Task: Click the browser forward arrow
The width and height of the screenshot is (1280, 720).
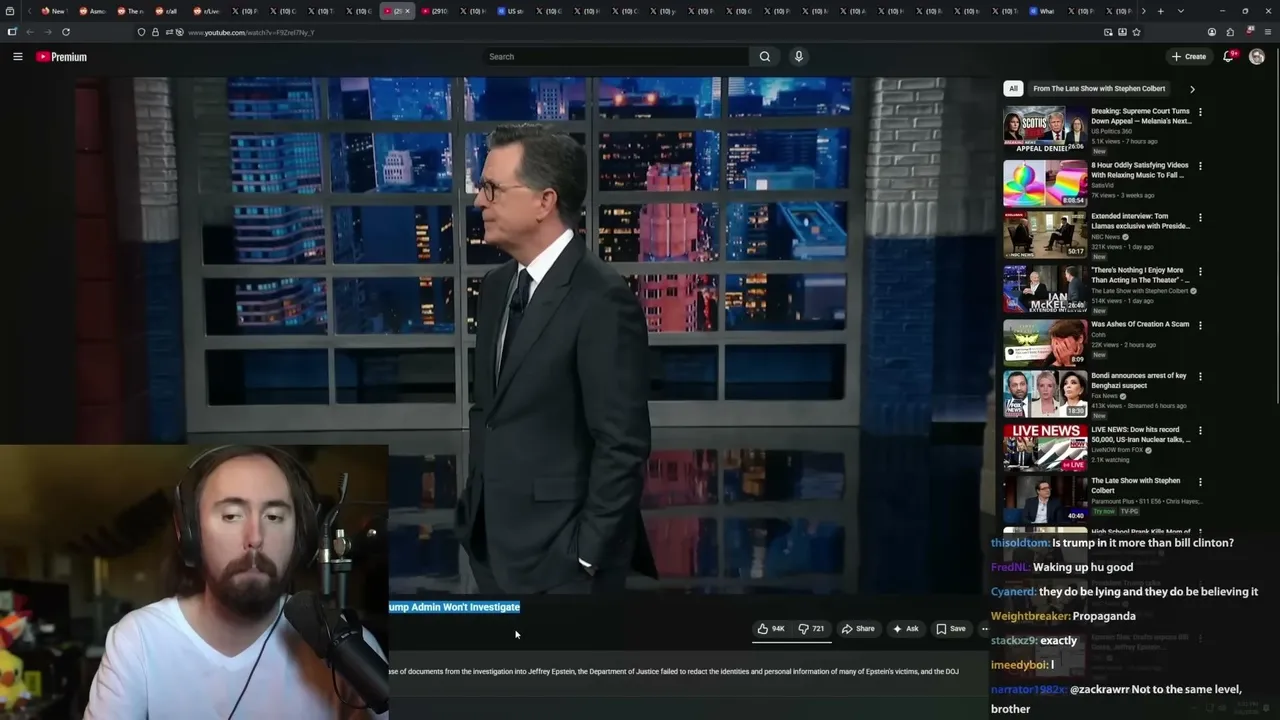Action: click(x=47, y=32)
